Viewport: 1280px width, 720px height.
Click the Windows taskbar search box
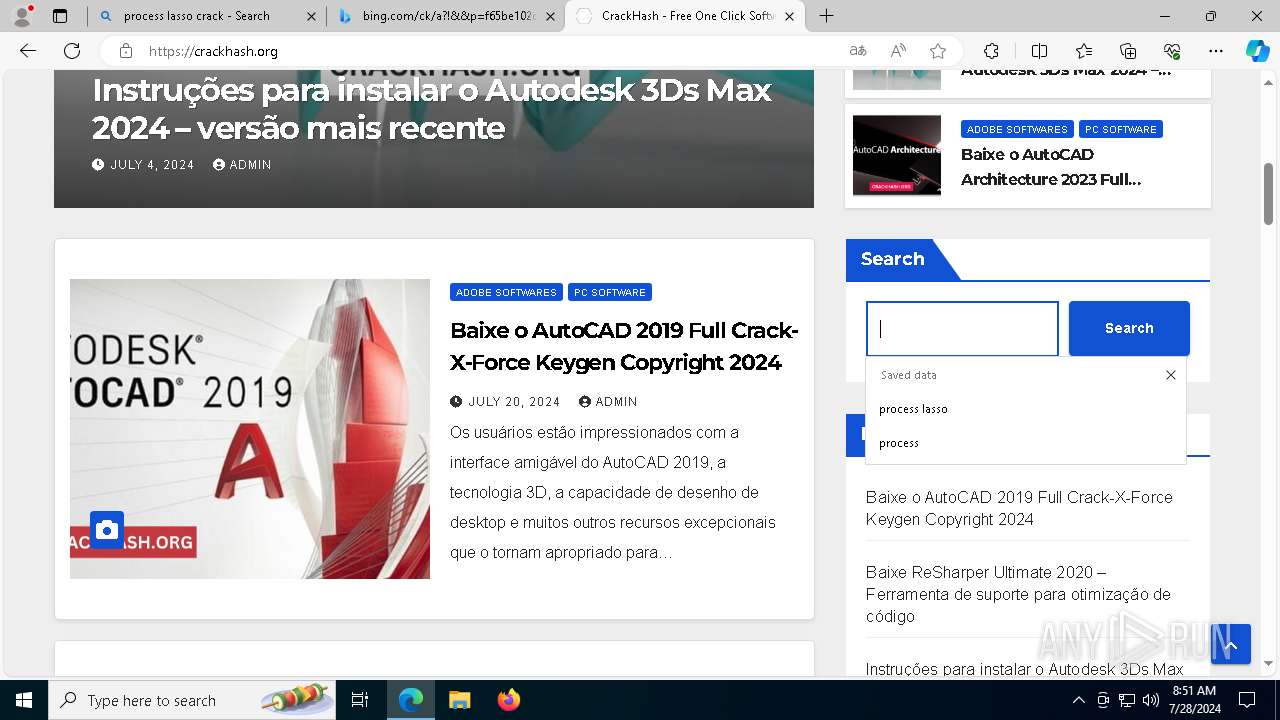tap(192, 700)
